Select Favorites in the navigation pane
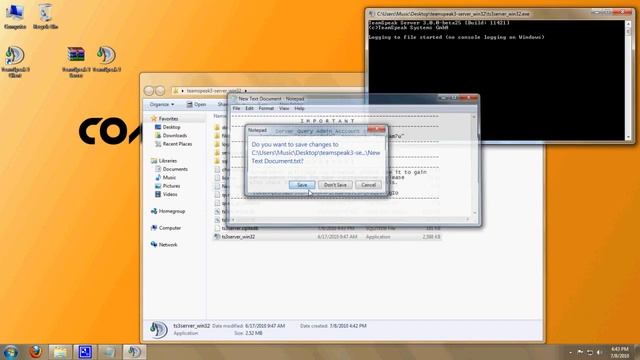Image resolution: width=640 pixels, height=360 pixels. coord(168,118)
